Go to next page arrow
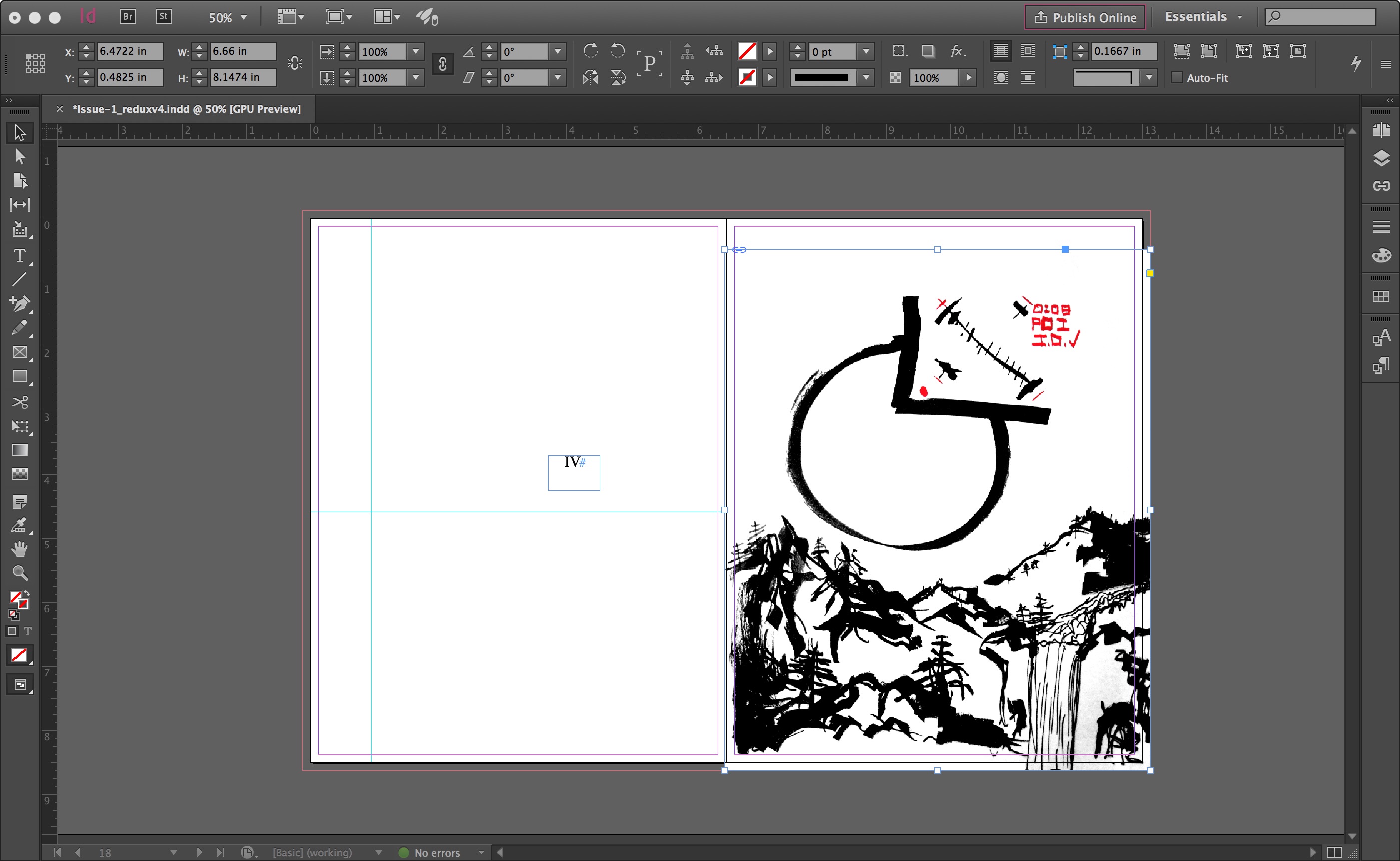Viewport: 1400px width, 861px height. (x=199, y=853)
